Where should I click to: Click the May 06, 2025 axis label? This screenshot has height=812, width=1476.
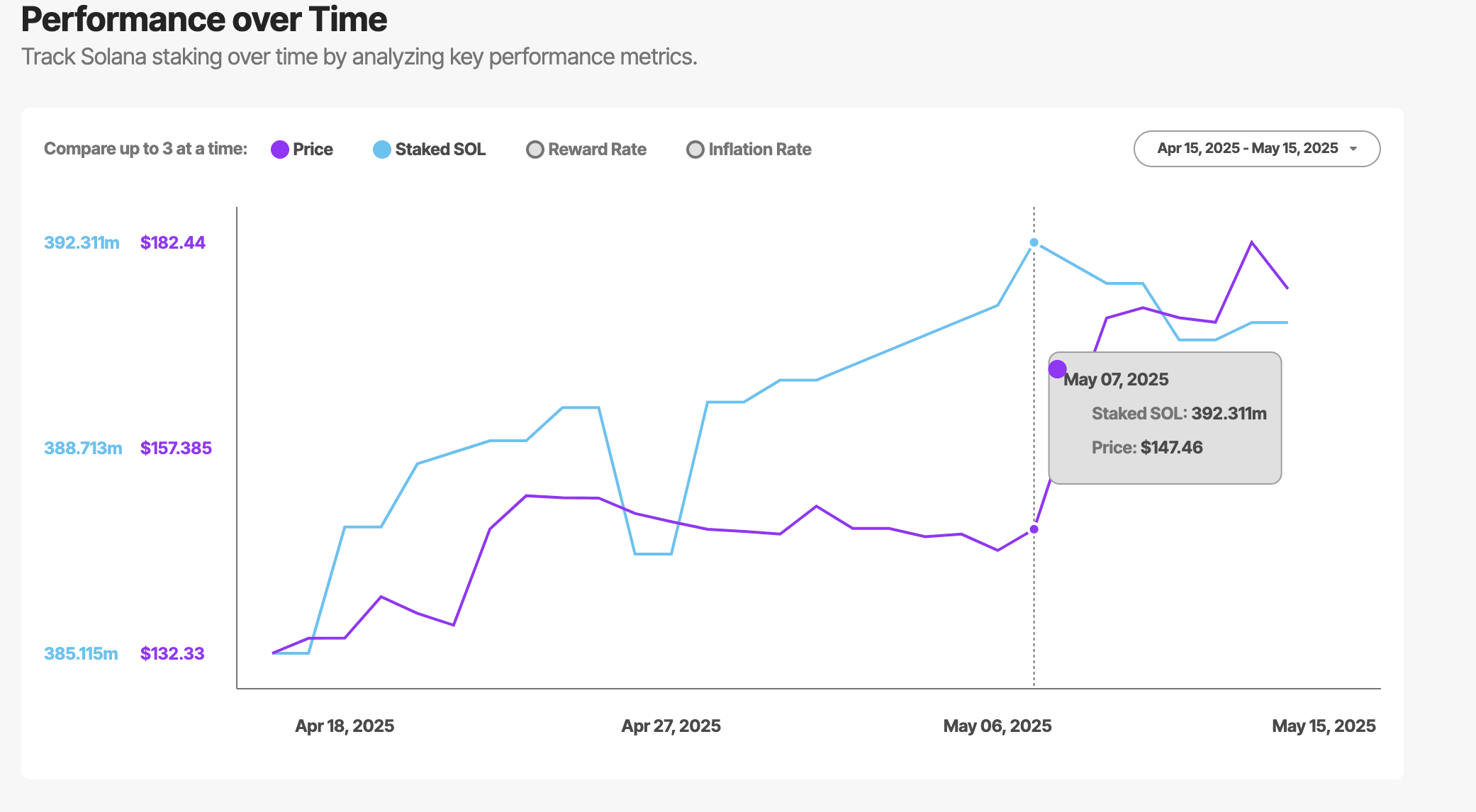pos(997,726)
